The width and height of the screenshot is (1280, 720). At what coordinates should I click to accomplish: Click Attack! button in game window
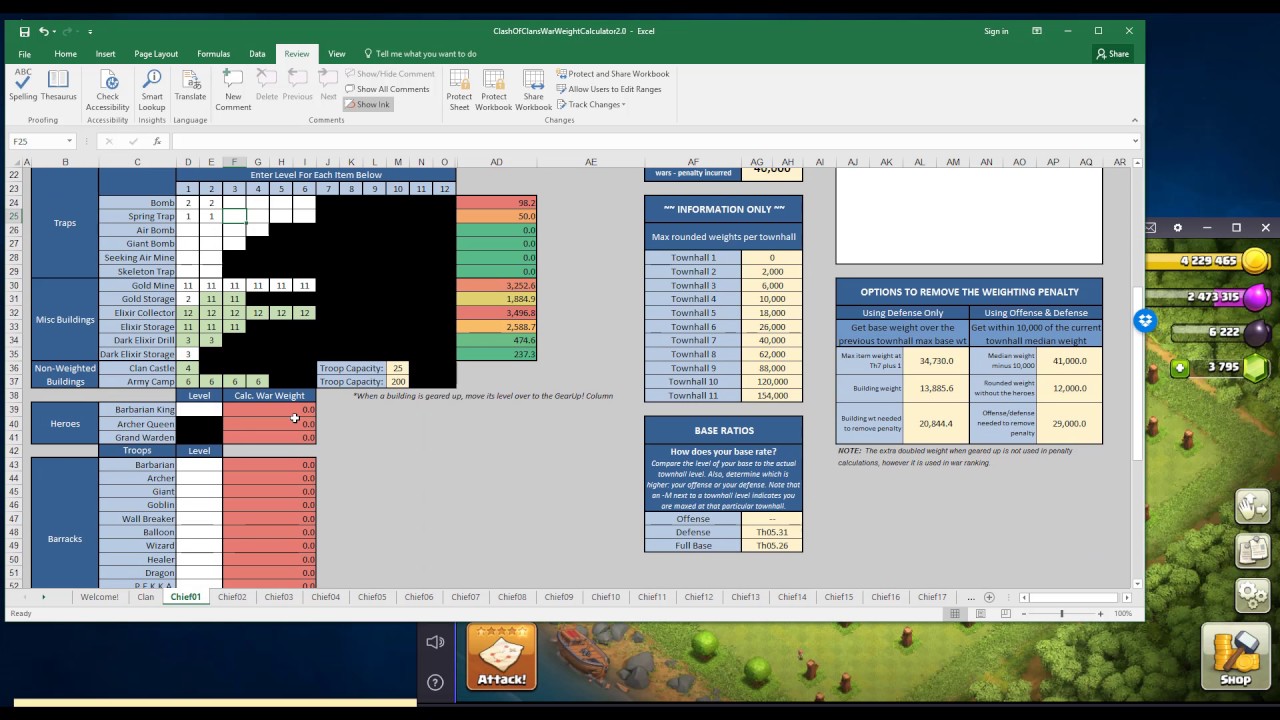pyautogui.click(x=501, y=657)
